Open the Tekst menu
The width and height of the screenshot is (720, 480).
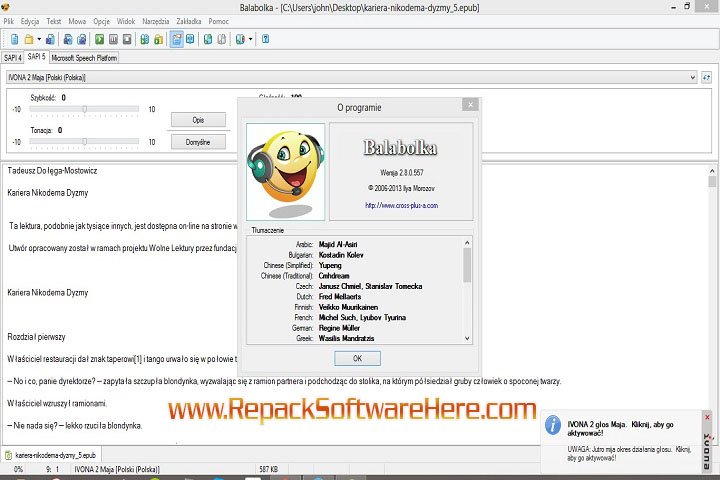[54, 21]
